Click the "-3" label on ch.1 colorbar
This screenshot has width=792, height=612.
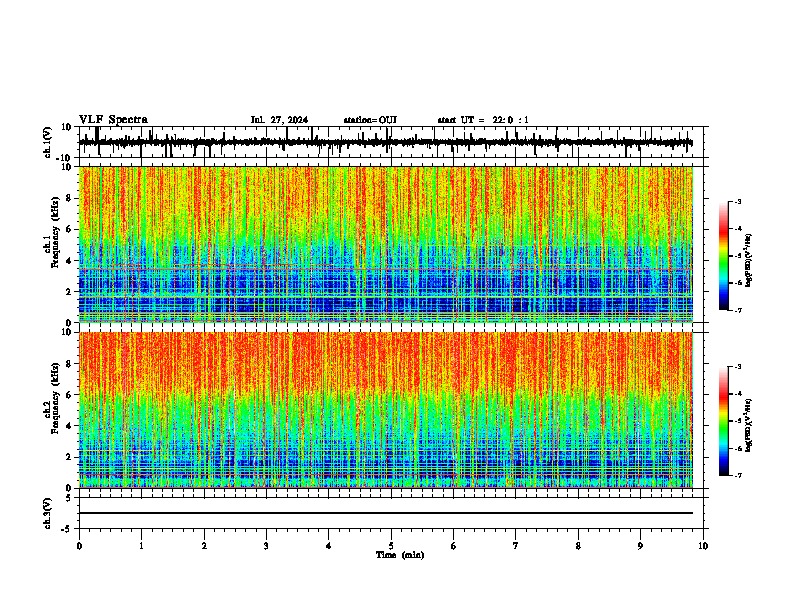tap(738, 202)
